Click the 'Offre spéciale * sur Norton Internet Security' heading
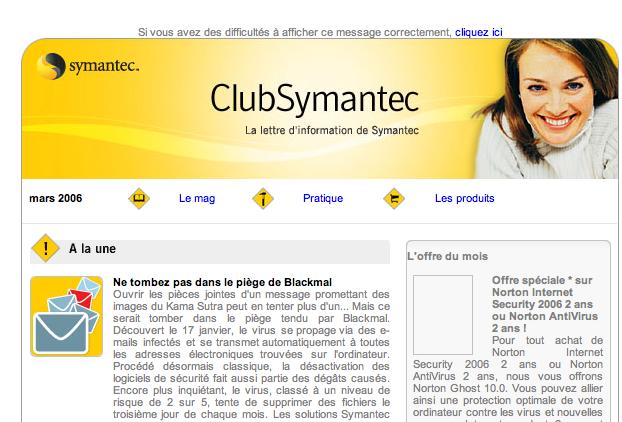This screenshot has width=622, height=422. pos(545,304)
